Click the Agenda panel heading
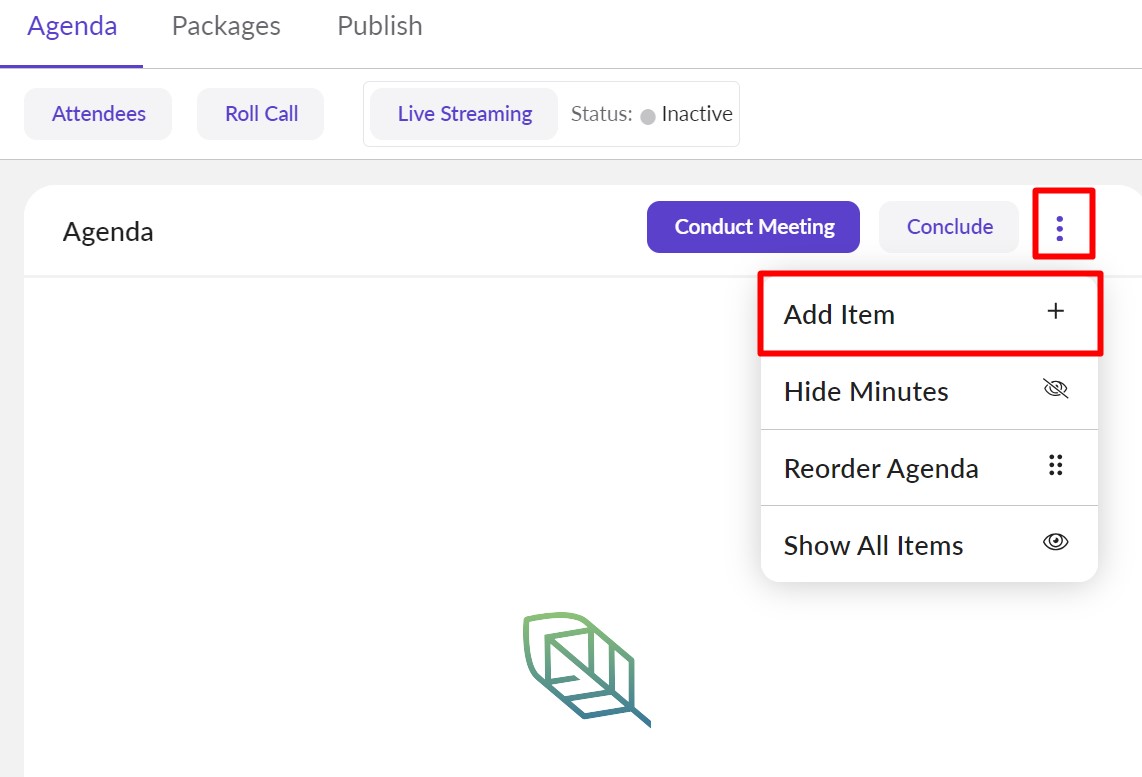Viewport: 1142px width, 777px height. [x=108, y=232]
